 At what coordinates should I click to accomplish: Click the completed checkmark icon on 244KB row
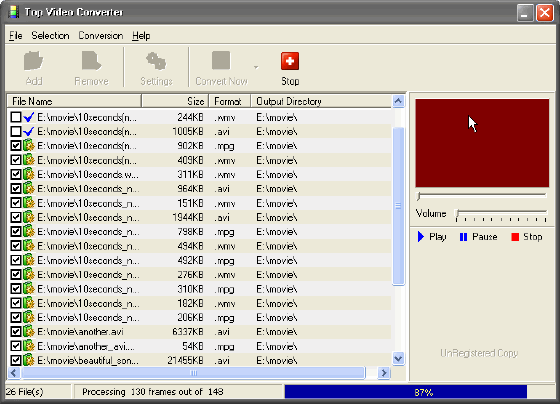pos(29,117)
